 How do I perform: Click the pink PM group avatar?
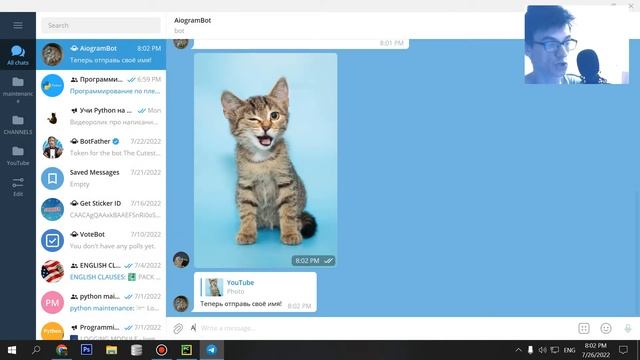(52, 302)
